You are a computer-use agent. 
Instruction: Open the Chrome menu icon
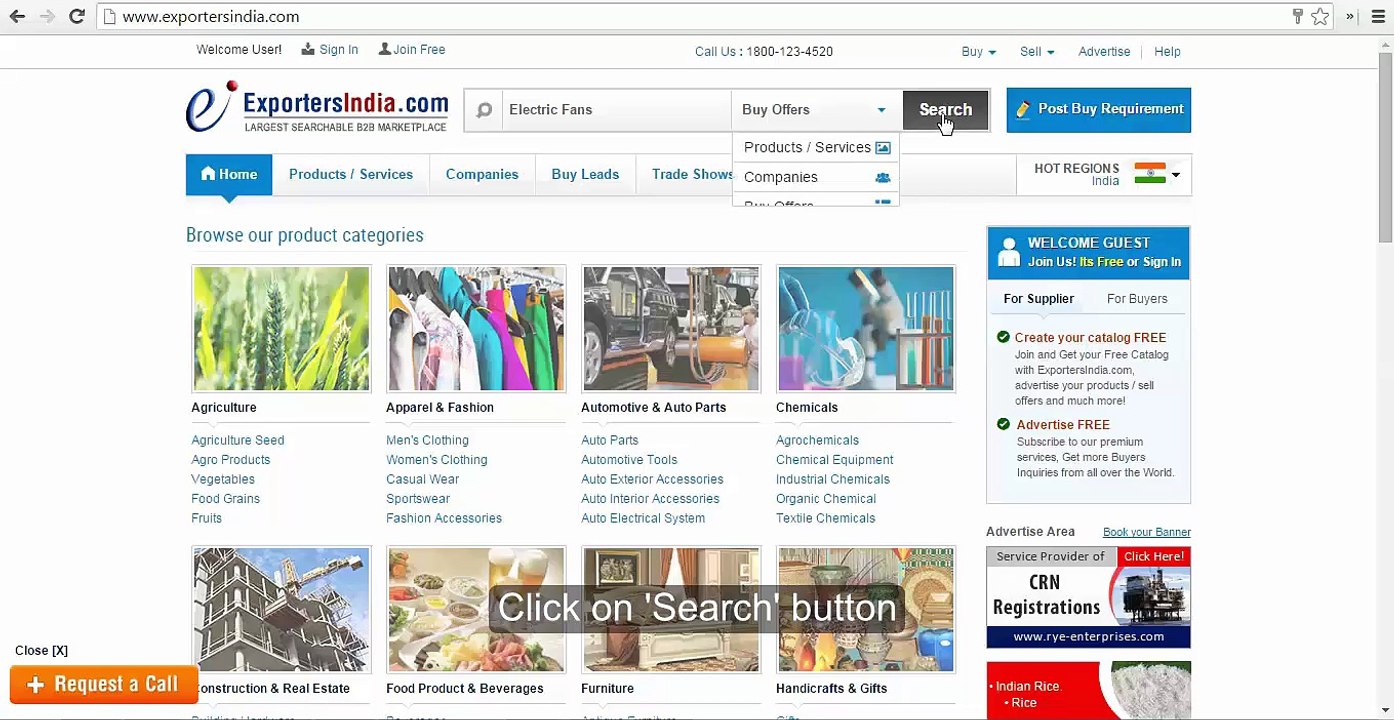tap(1377, 16)
